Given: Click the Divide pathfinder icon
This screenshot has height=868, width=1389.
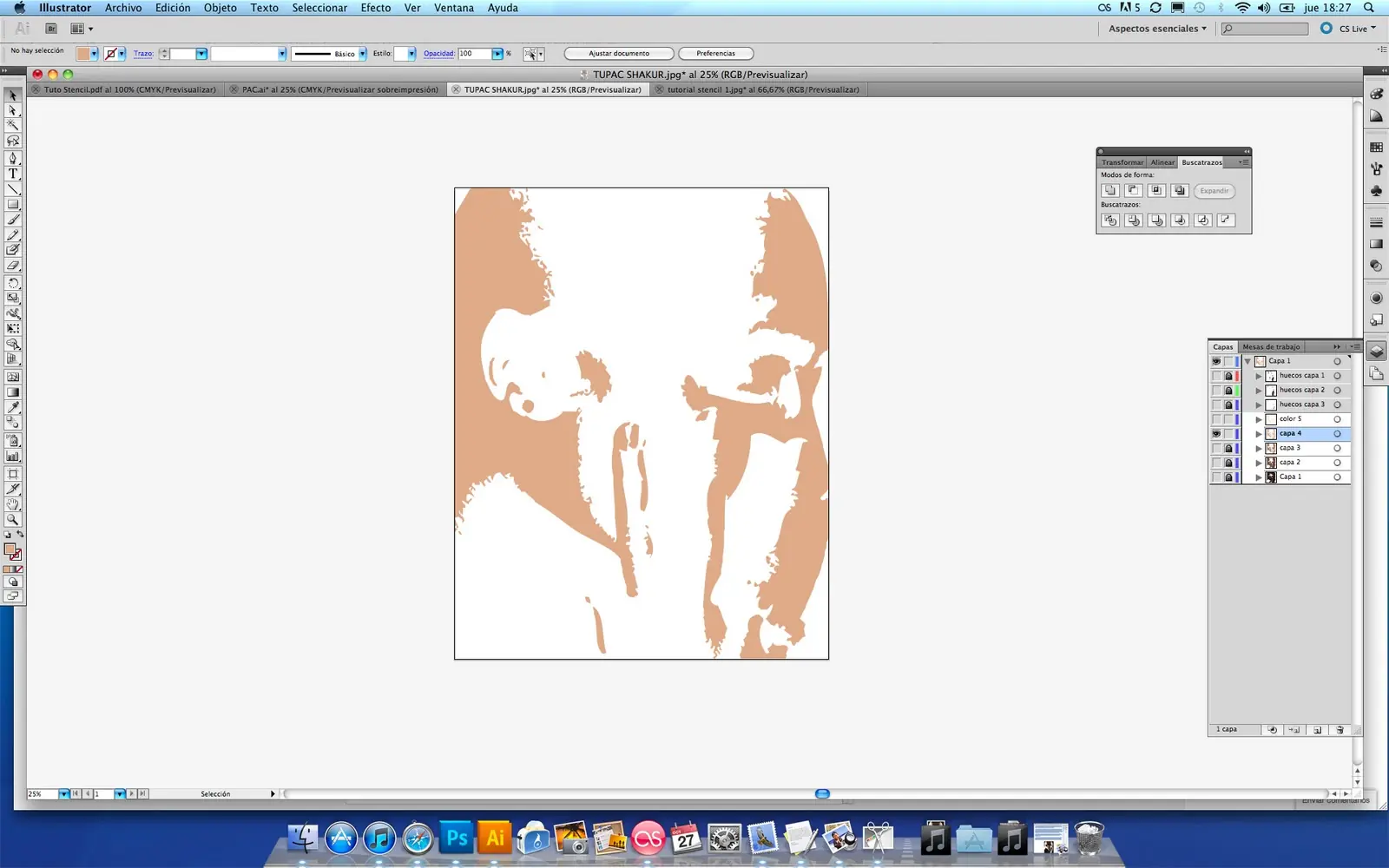Looking at the screenshot, I should 1109,220.
